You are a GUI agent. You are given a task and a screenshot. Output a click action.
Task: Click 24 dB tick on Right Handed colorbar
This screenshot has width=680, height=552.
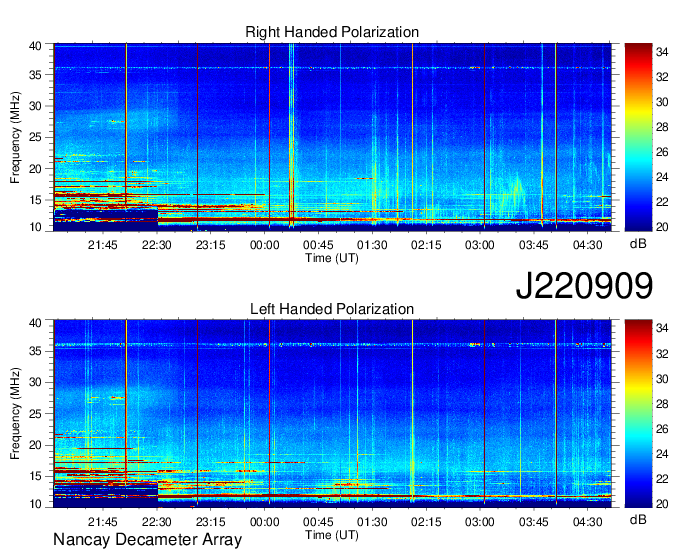tap(662, 177)
